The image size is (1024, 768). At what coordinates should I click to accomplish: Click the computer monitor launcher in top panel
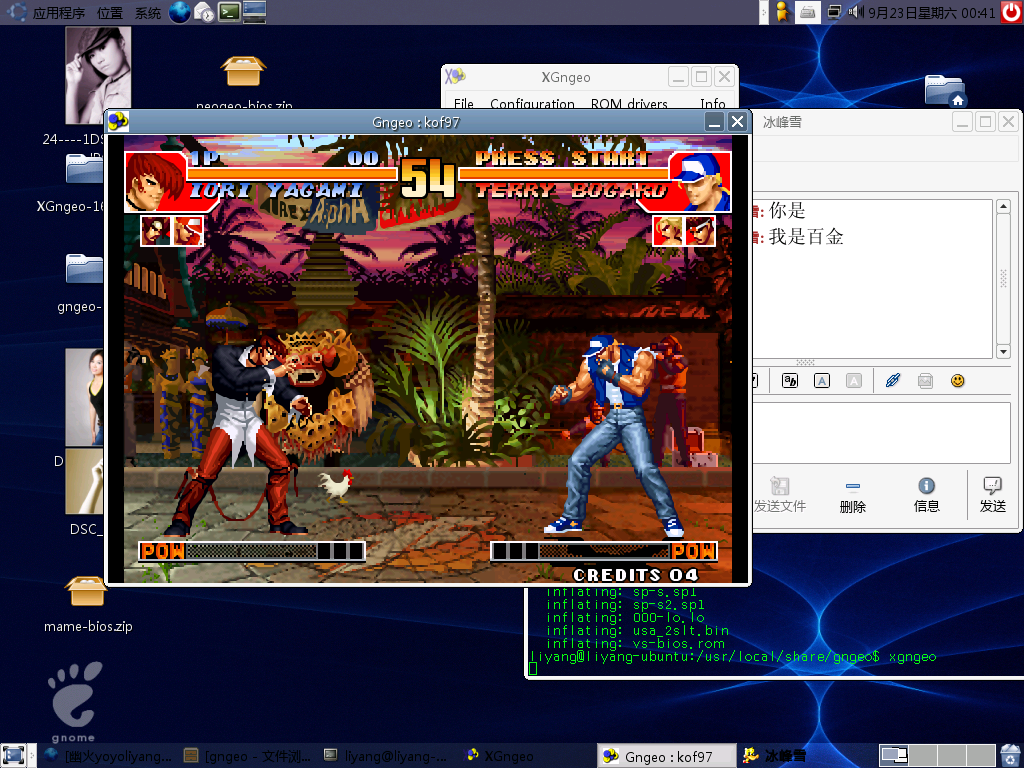[x=254, y=12]
